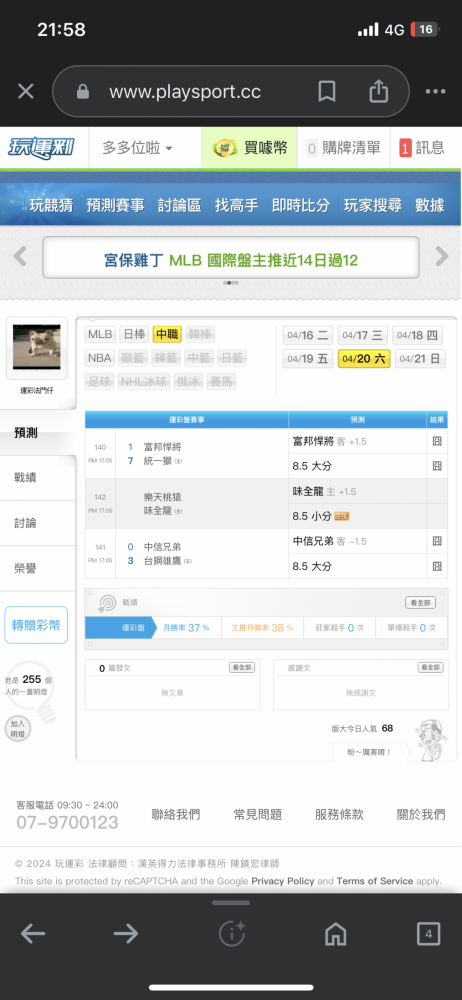Screen dimensions: 462x1000
Task: Tap the 戰績 target icon
Action: 107,603
